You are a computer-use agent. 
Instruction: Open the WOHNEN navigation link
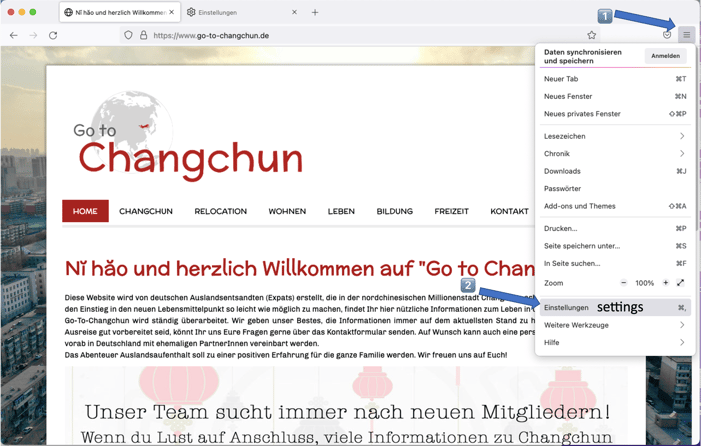coord(287,211)
